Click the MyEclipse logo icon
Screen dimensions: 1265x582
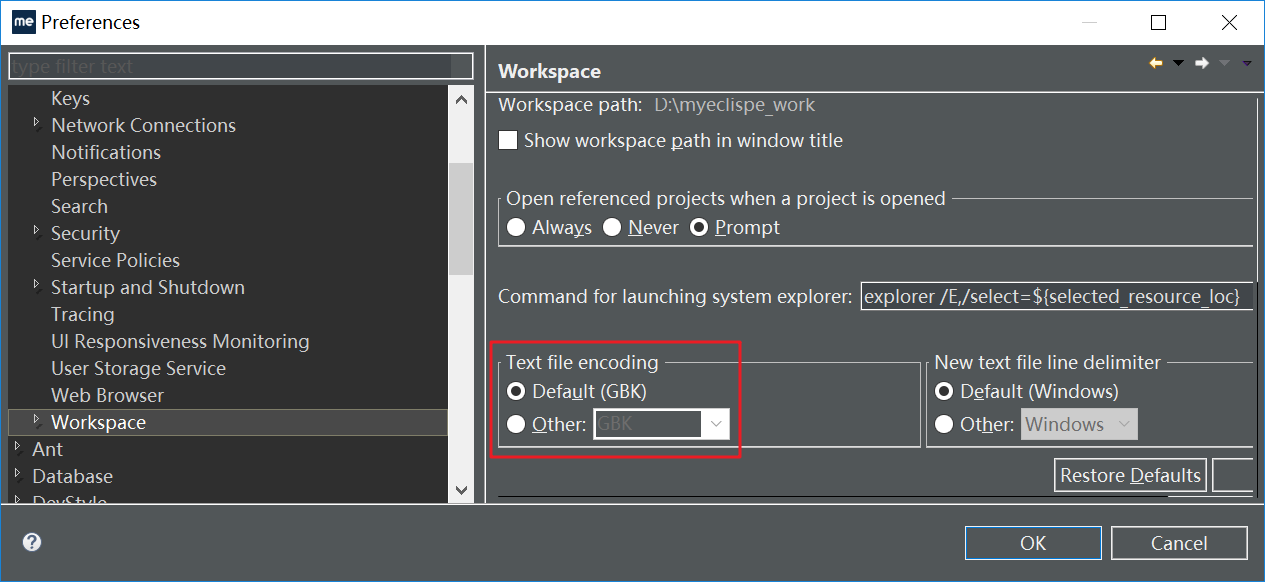pyautogui.click(x=23, y=22)
